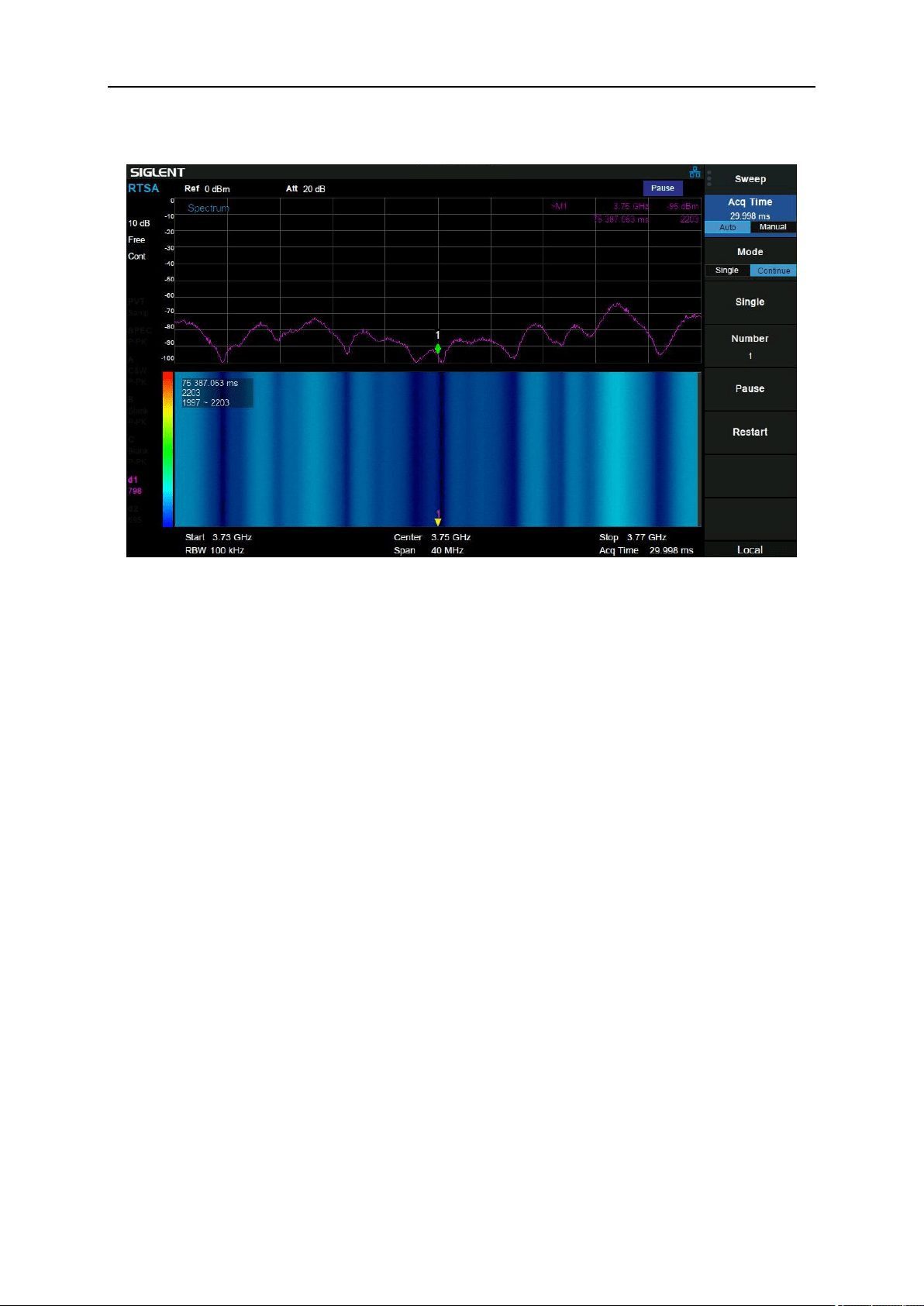Viewport: 924px width, 1306px height.
Task: Click the Att 20 dB attenuation value
Action: point(305,189)
